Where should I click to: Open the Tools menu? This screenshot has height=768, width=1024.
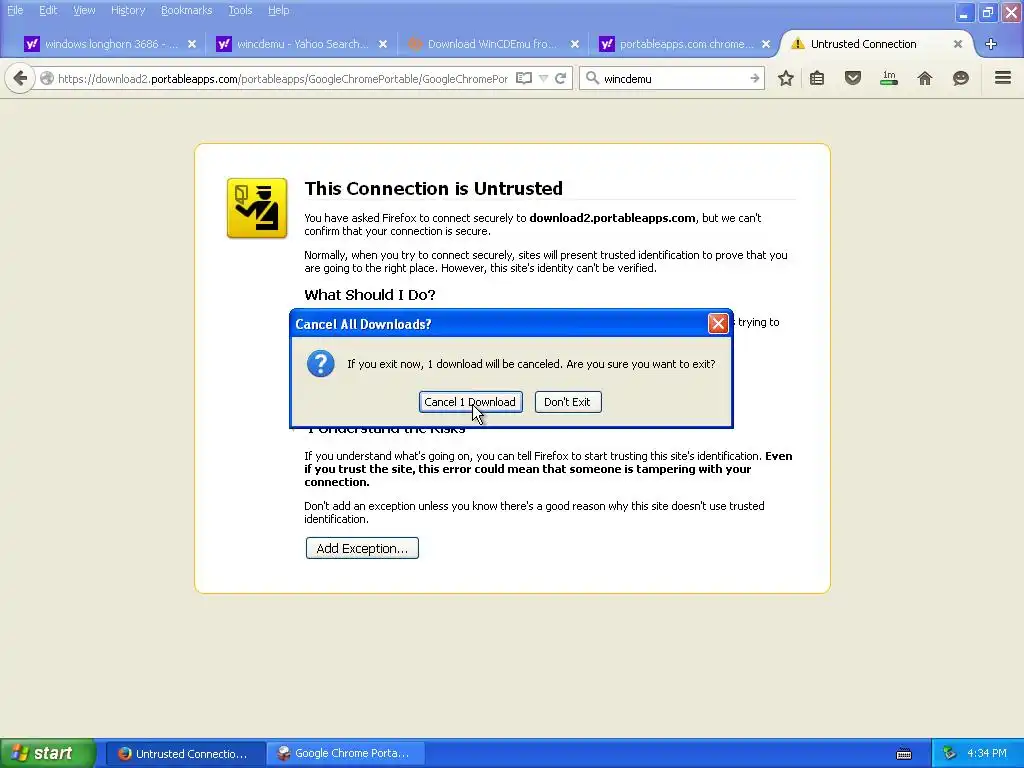coord(240,10)
